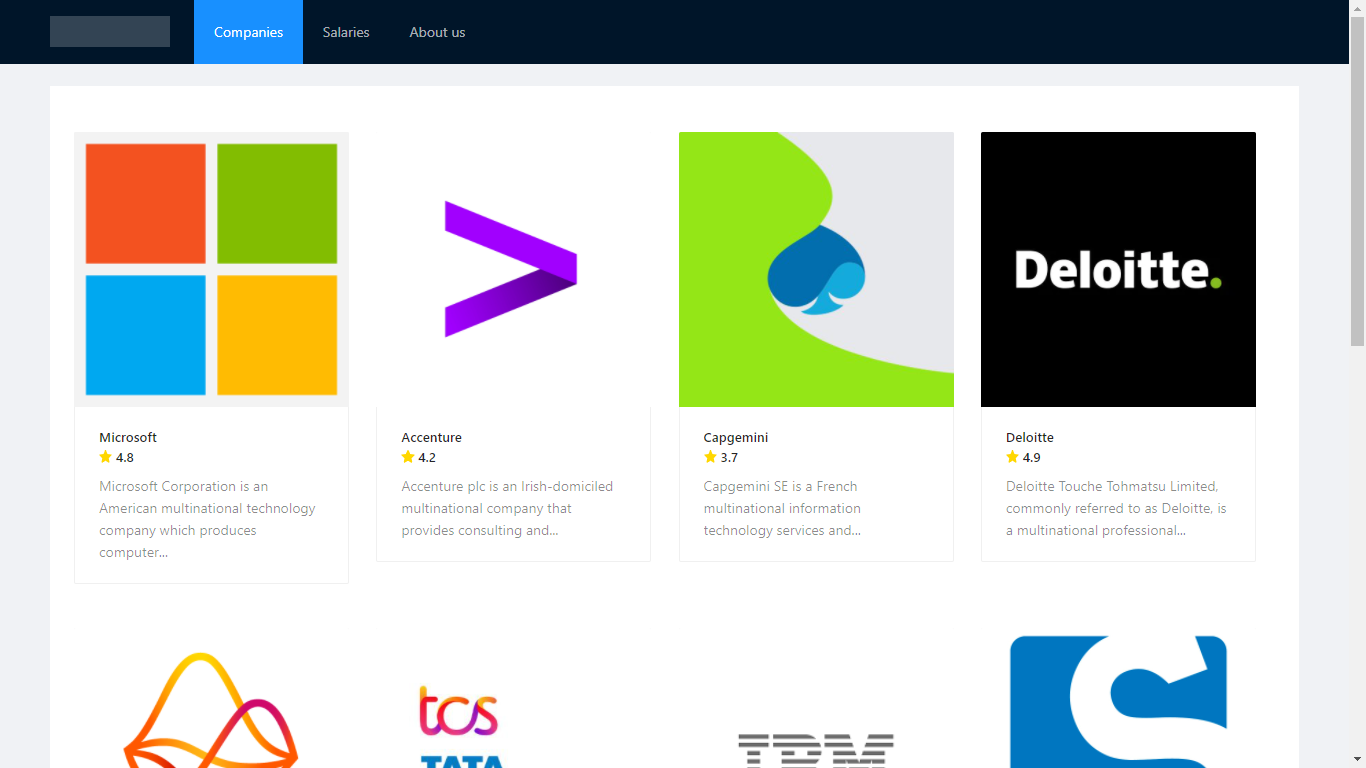Select the 4.2 rating value under Accenture
This screenshot has width=1366, height=768.
427,458
